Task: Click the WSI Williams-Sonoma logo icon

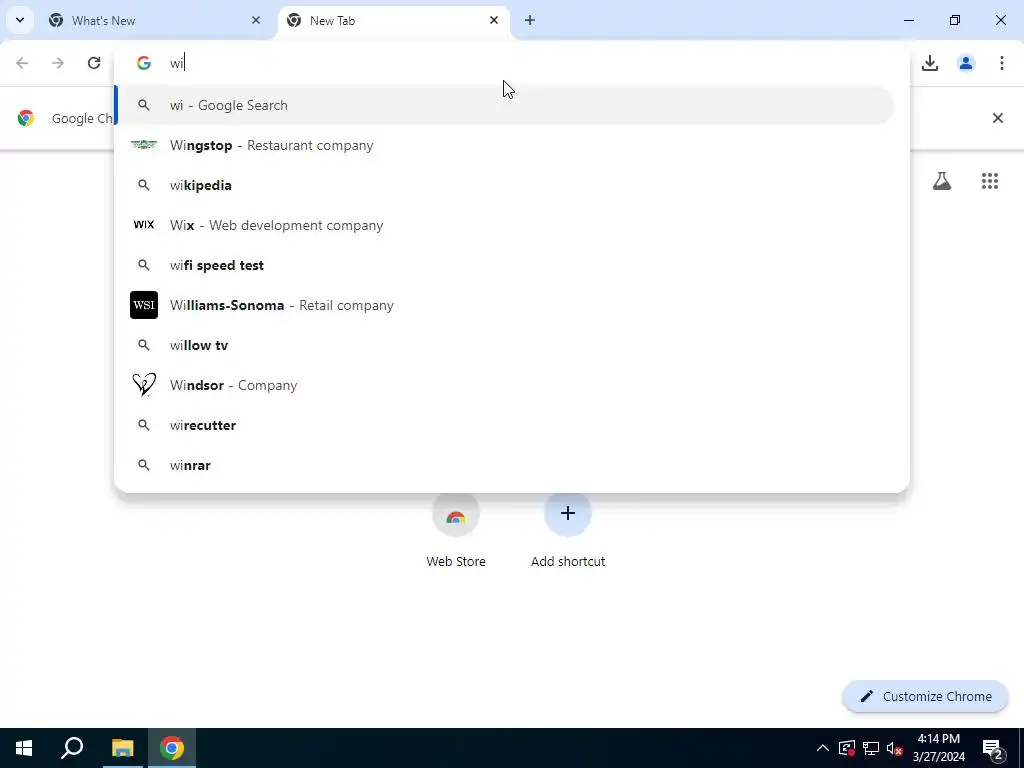Action: tap(144, 305)
